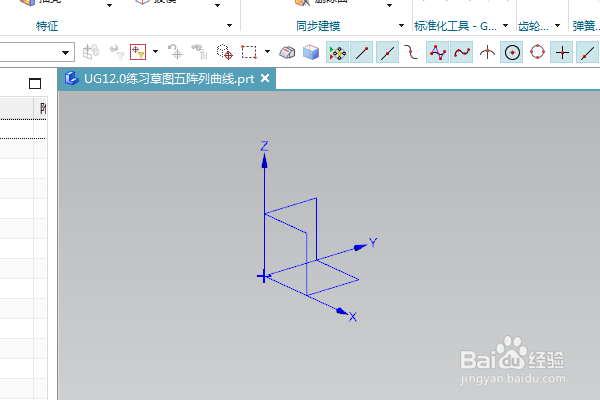Screen dimensions: 600x400
Task: Toggle the mid point snap
Action: [x=387, y=52]
